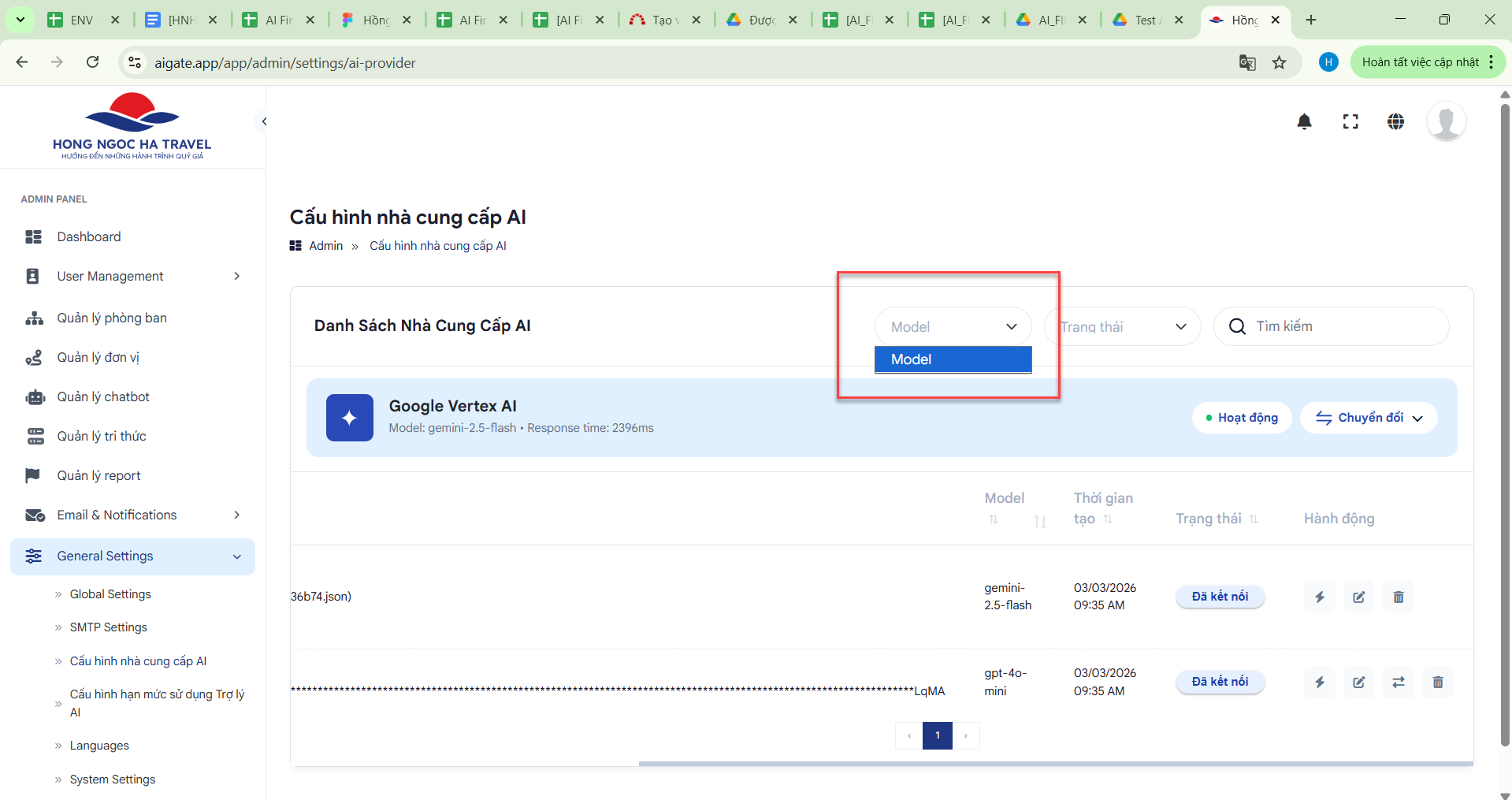Click the user avatar profile picture
The height and width of the screenshot is (800, 1512).
coord(1446,121)
